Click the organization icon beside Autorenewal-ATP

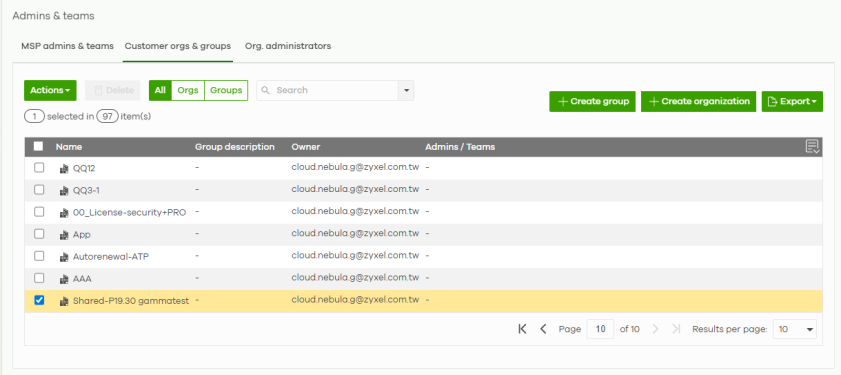tap(64, 257)
